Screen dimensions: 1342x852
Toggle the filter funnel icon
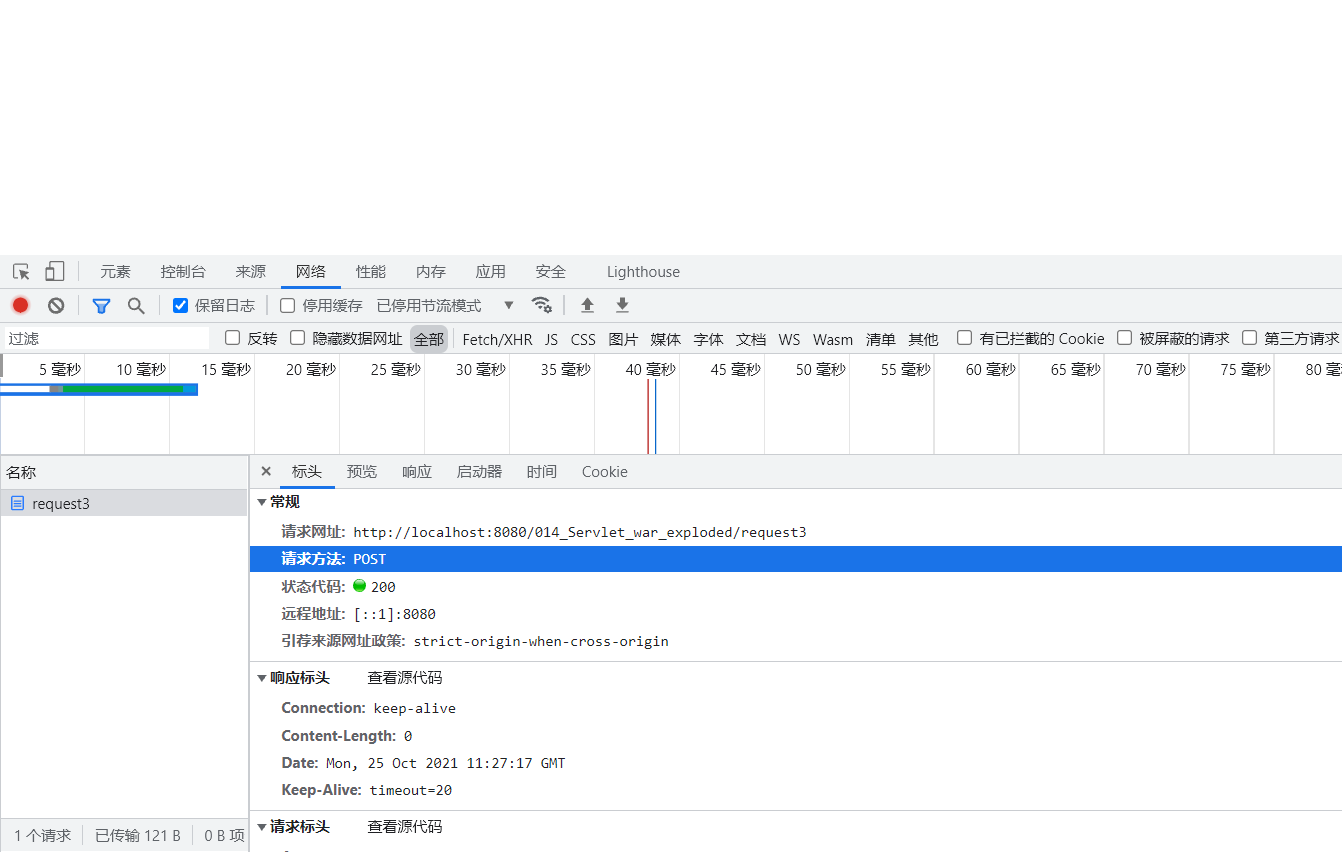(101, 305)
